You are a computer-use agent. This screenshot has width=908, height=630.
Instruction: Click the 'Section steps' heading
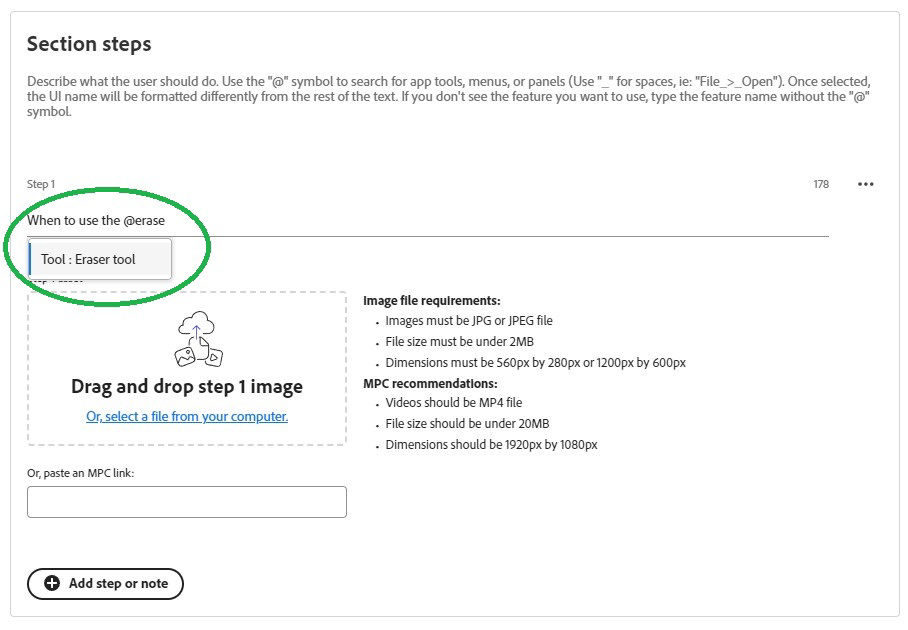89,44
